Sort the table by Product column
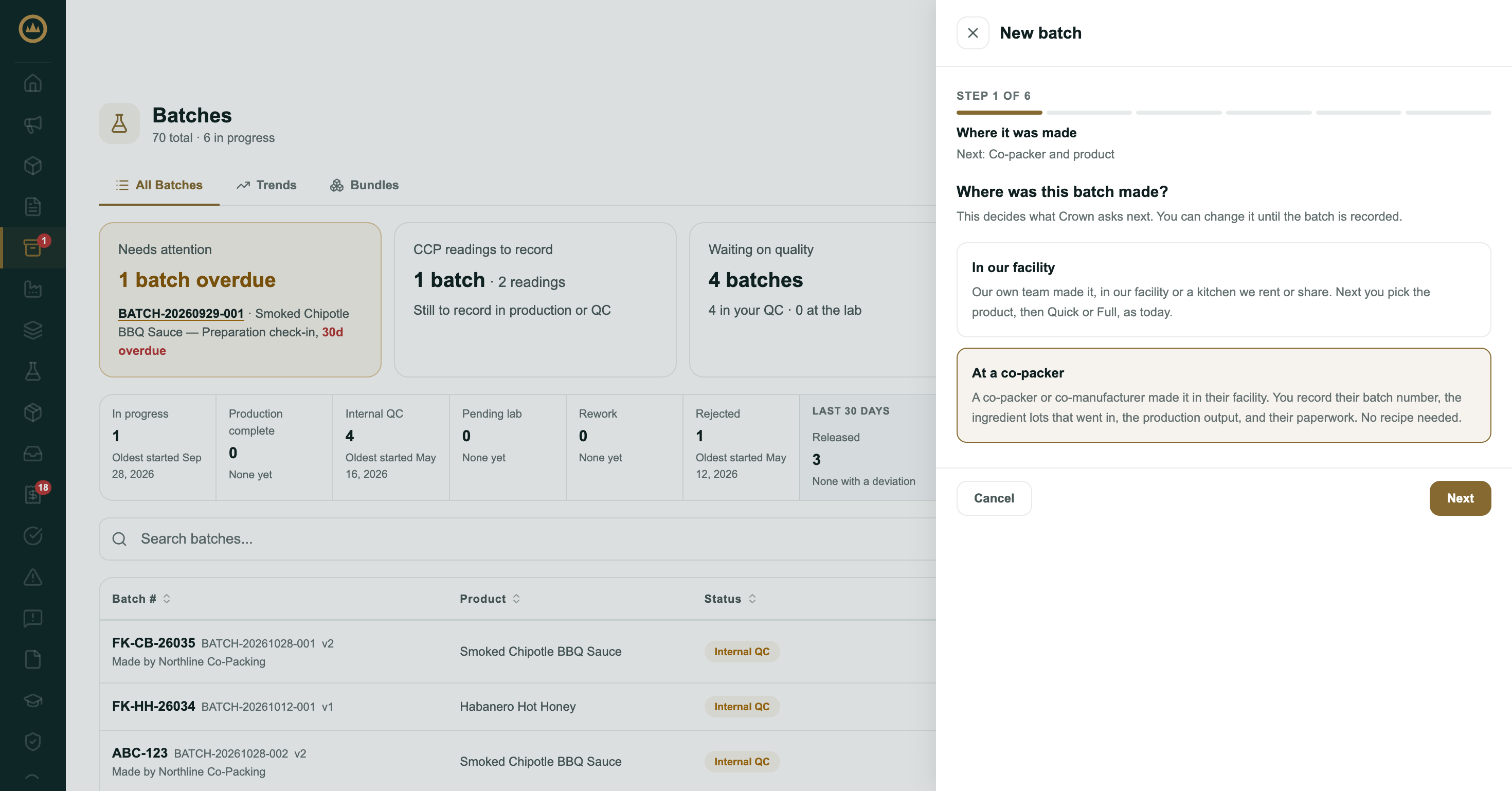The width and height of the screenshot is (1512, 791). 490,599
